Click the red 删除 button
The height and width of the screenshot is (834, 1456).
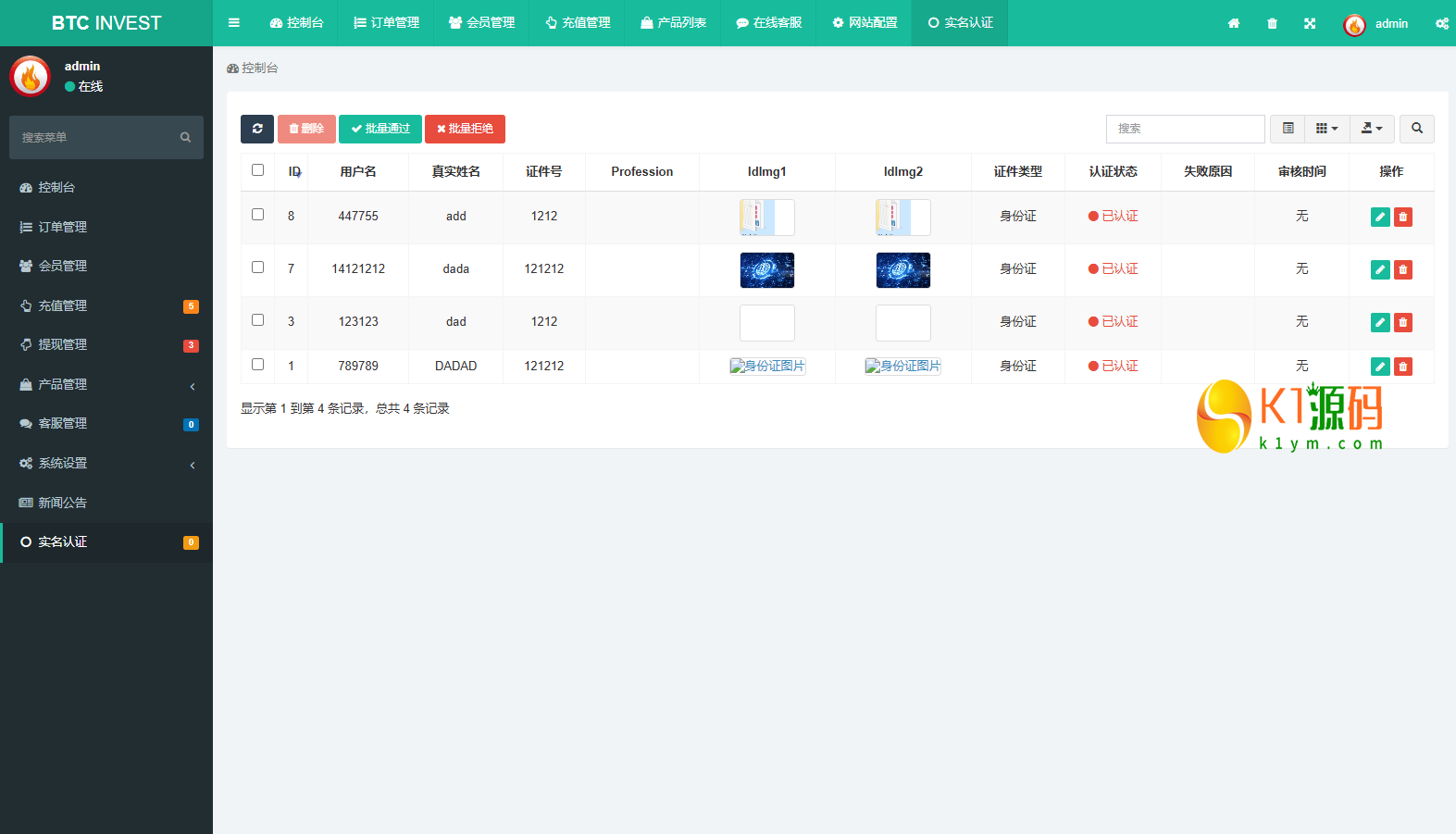(x=306, y=129)
